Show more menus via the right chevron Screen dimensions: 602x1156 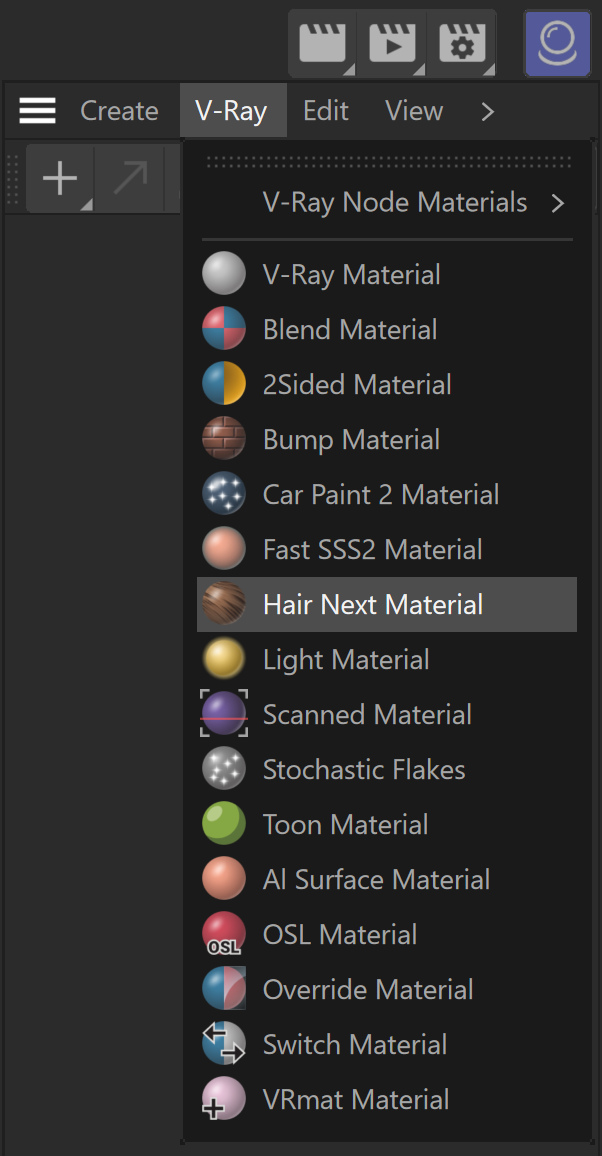coord(488,111)
